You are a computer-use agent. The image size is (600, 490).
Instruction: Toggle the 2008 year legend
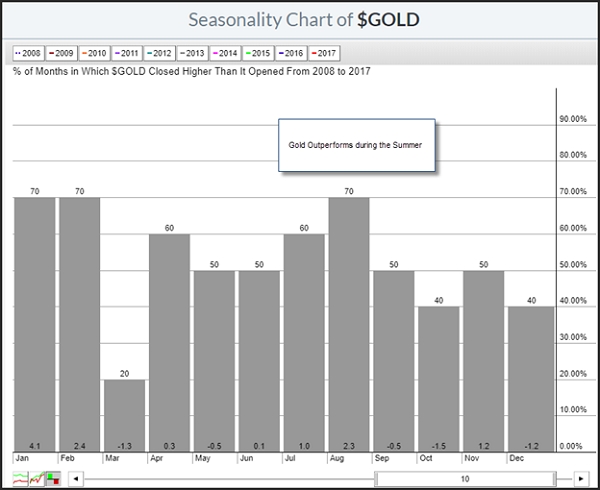(29, 52)
